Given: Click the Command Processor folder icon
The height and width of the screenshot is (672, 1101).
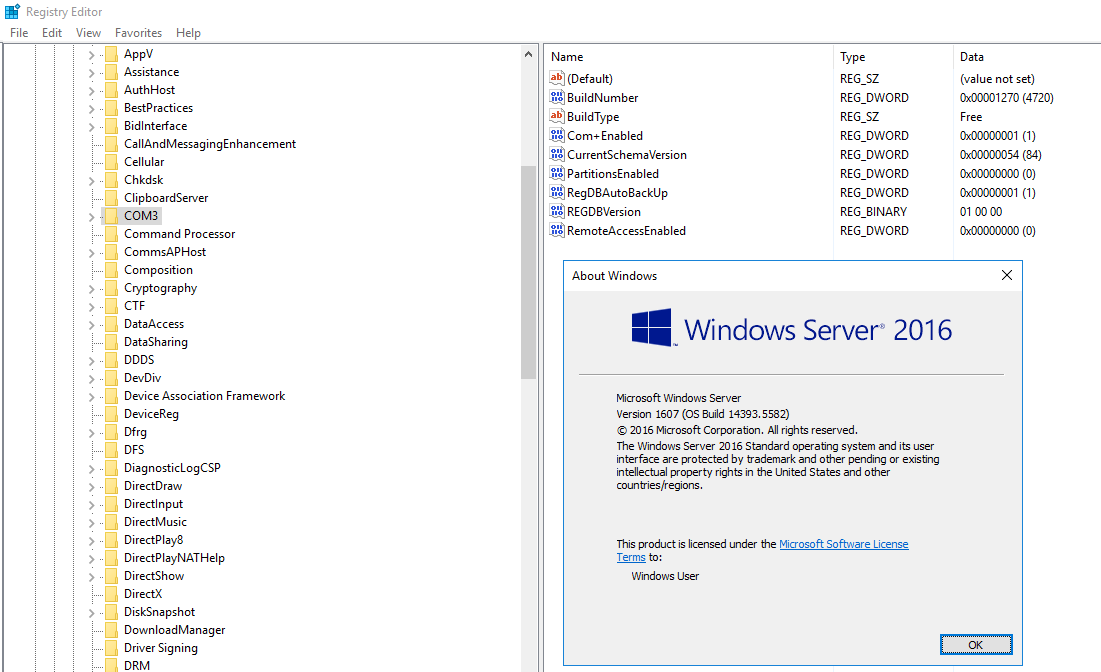Looking at the screenshot, I should (x=111, y=234).
